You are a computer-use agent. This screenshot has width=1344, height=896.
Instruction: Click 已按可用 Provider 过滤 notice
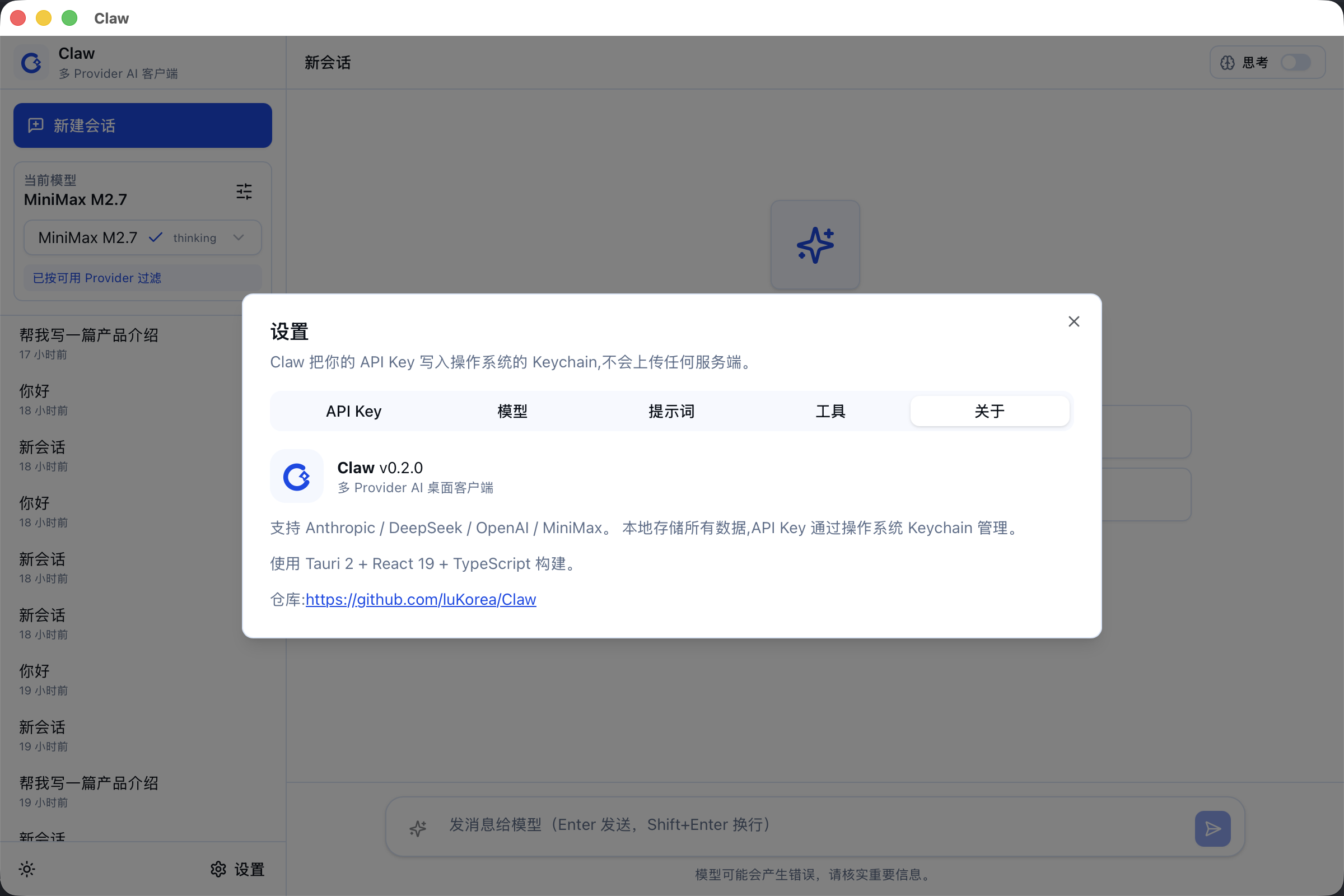(x=142, y=278)
